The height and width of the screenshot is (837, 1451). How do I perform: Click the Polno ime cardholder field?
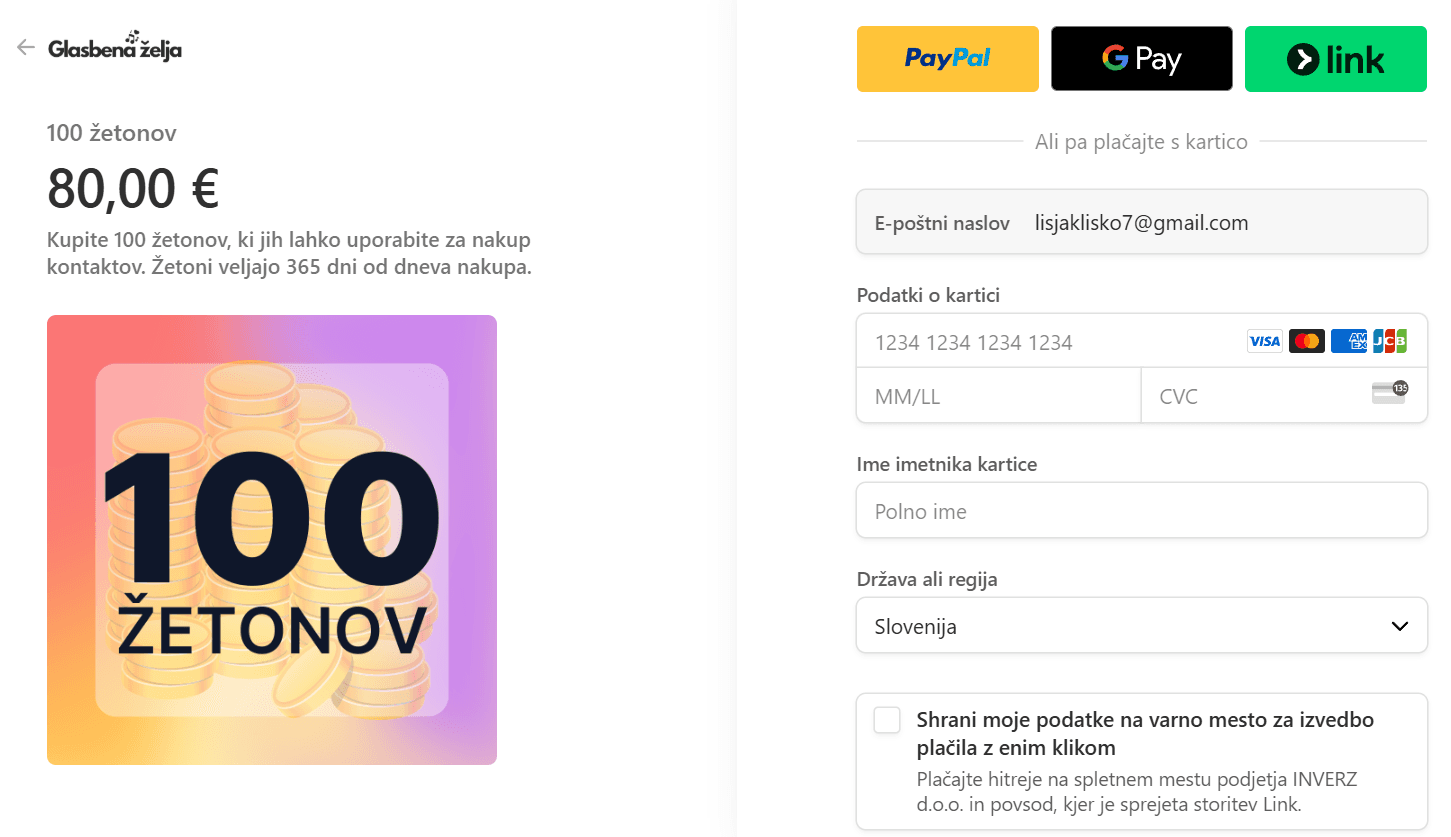(x=1141, y=511)
